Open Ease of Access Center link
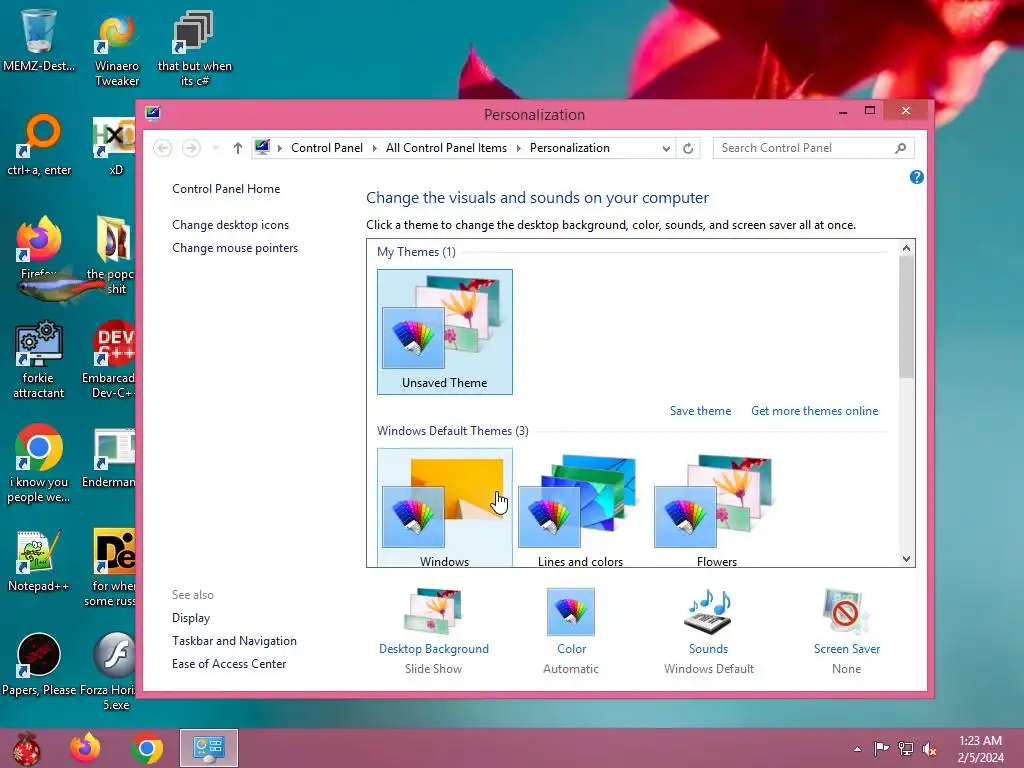The width and height of the screenshot is (1024, 768). coord(229,664)
